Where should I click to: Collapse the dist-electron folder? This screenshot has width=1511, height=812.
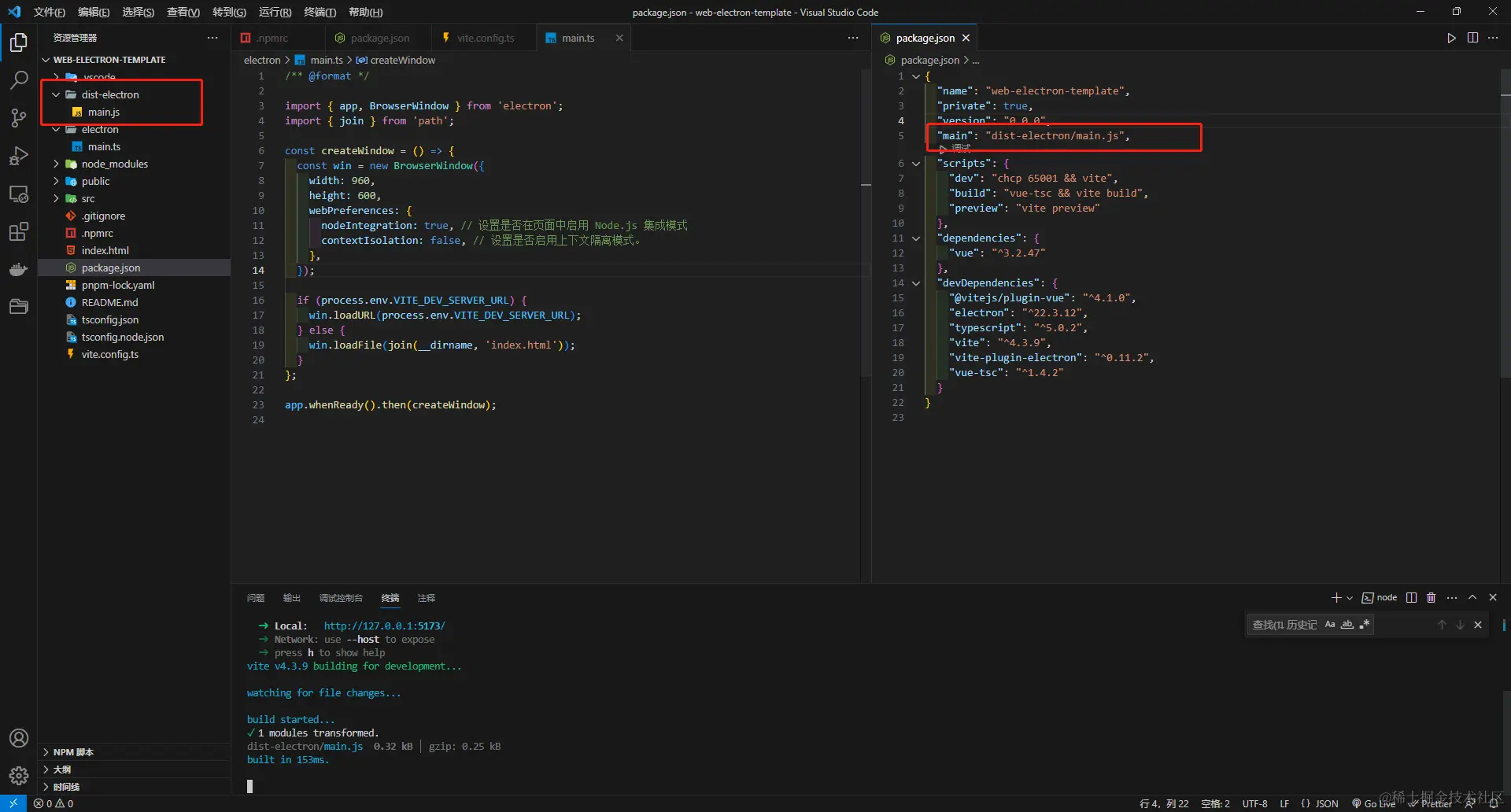[x=56, y=94]
